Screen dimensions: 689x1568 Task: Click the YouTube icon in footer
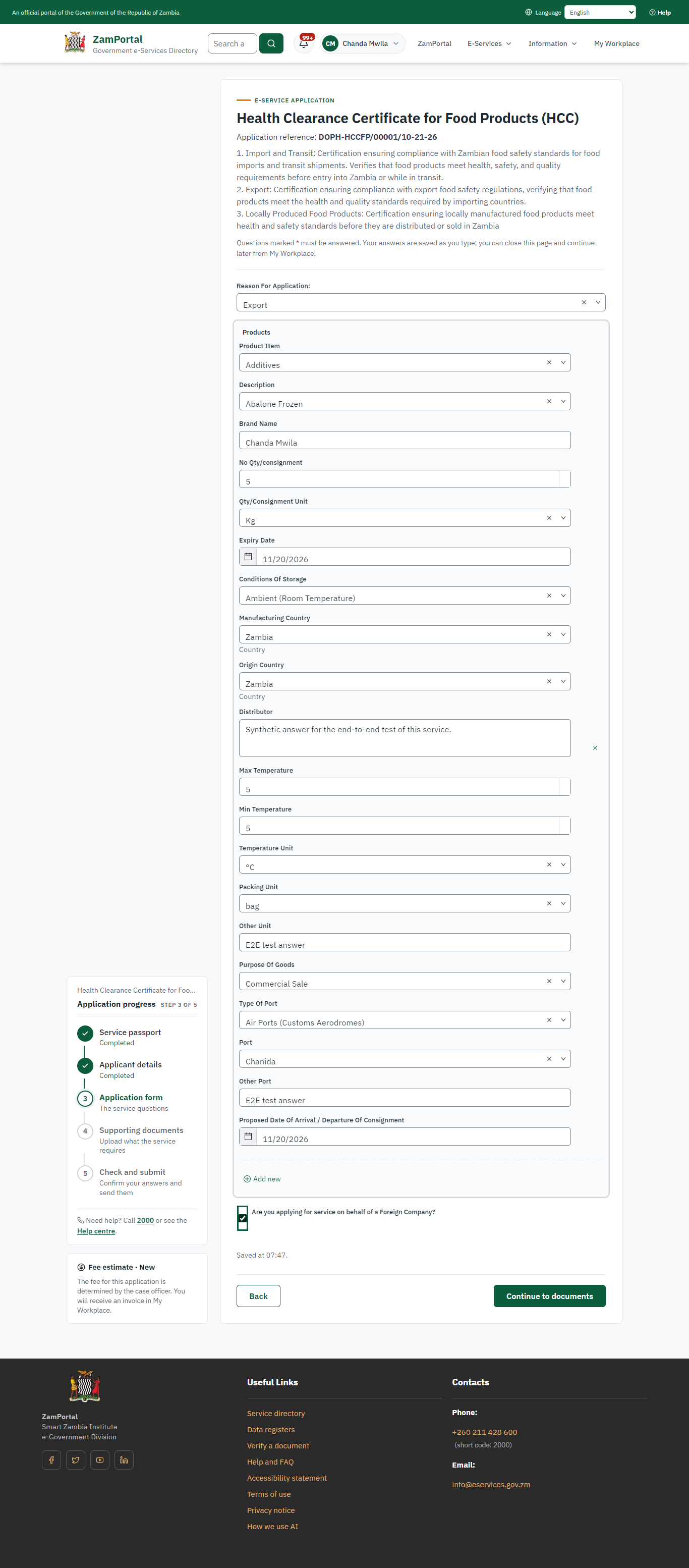click(x=100, y=1459)
